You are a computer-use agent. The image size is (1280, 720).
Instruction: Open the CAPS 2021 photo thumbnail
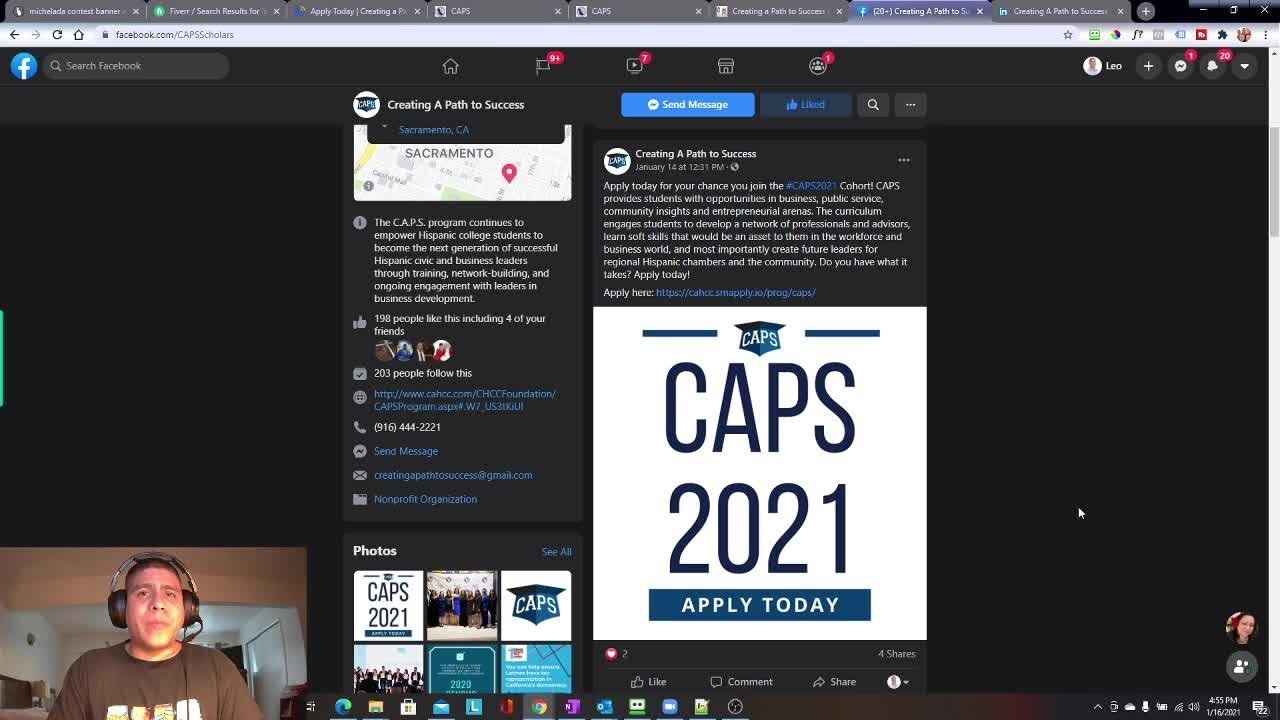388,605
